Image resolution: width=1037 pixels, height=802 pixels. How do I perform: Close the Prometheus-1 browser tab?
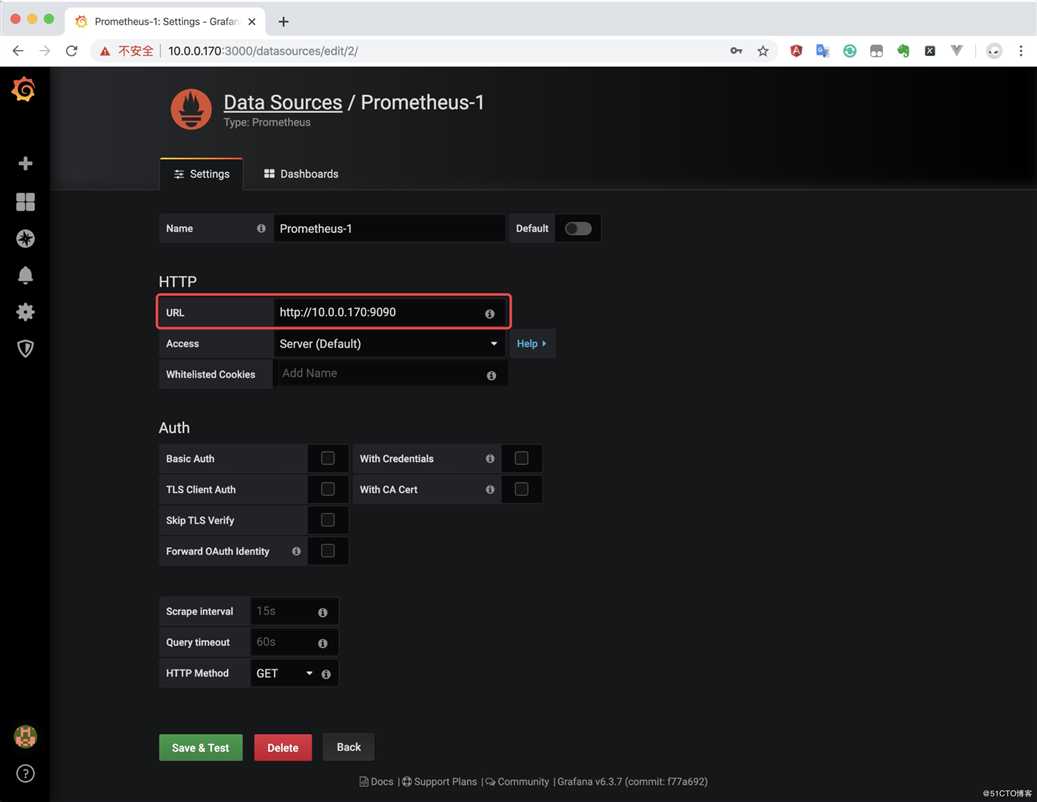[252, 21]
